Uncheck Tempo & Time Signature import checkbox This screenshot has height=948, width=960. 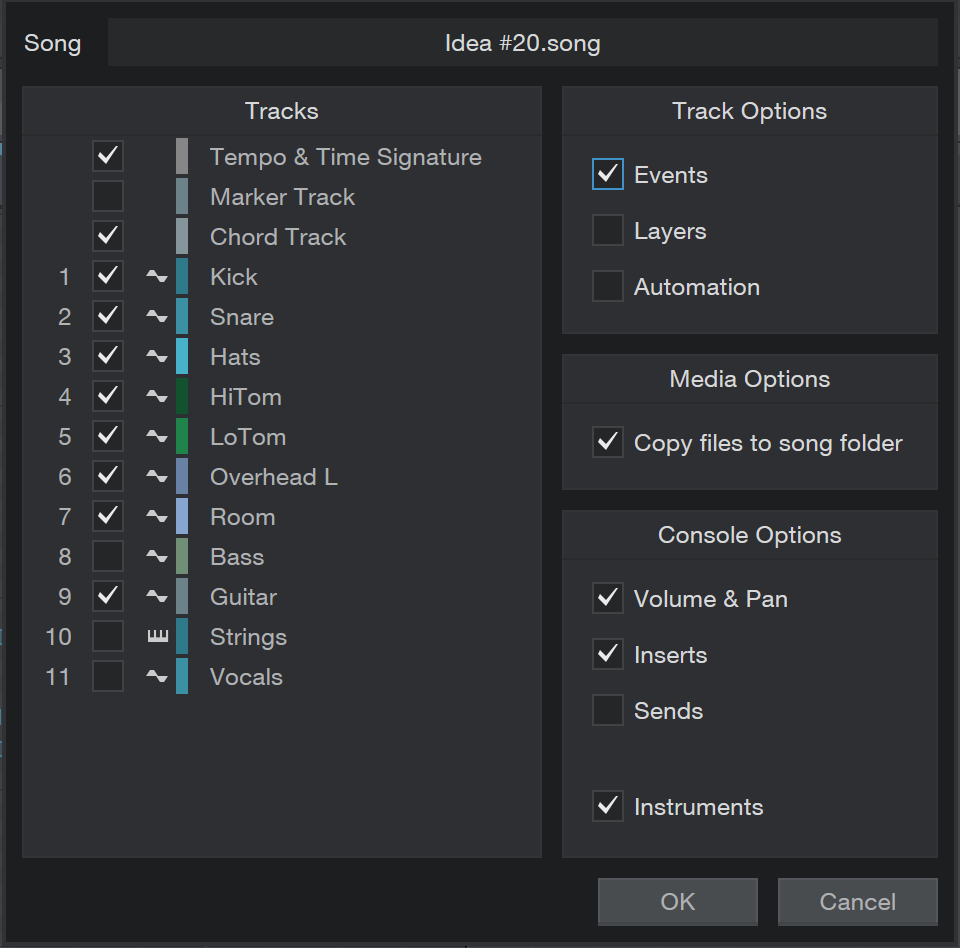(108, 156)
